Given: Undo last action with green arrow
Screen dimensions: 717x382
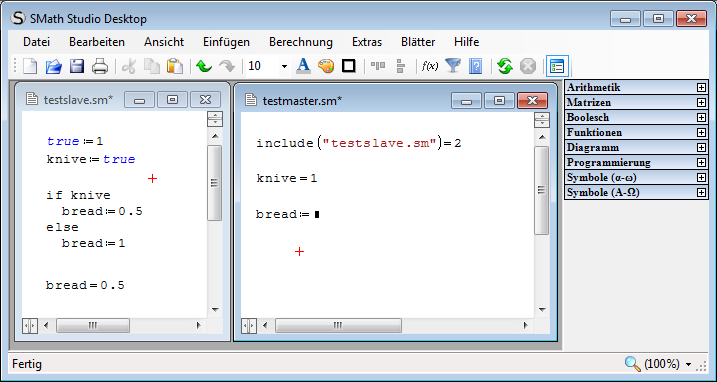Looking at the screenshot, I should [x=204, y=66].
